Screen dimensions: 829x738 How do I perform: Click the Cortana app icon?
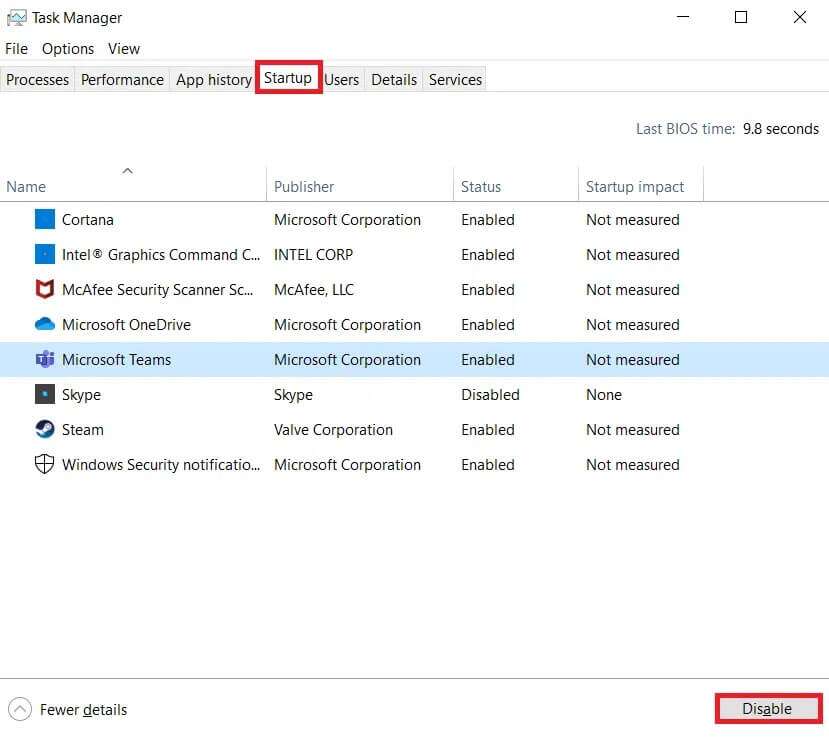click(x=45, y=219)
